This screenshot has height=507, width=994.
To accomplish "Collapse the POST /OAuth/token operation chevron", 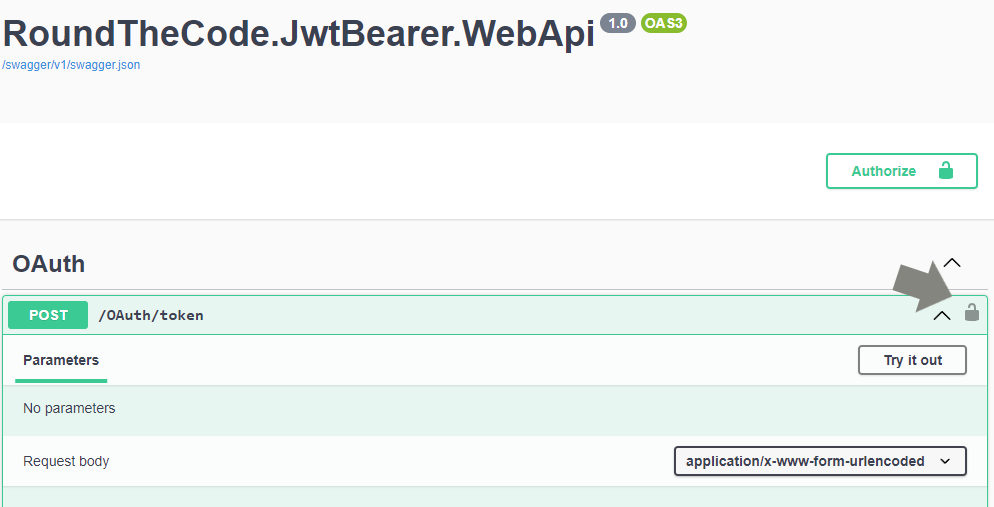I will [x=942, y=315].
